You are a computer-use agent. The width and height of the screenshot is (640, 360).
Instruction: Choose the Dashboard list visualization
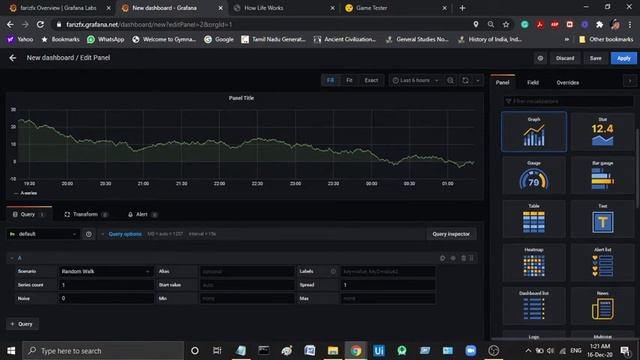[534, 306]
